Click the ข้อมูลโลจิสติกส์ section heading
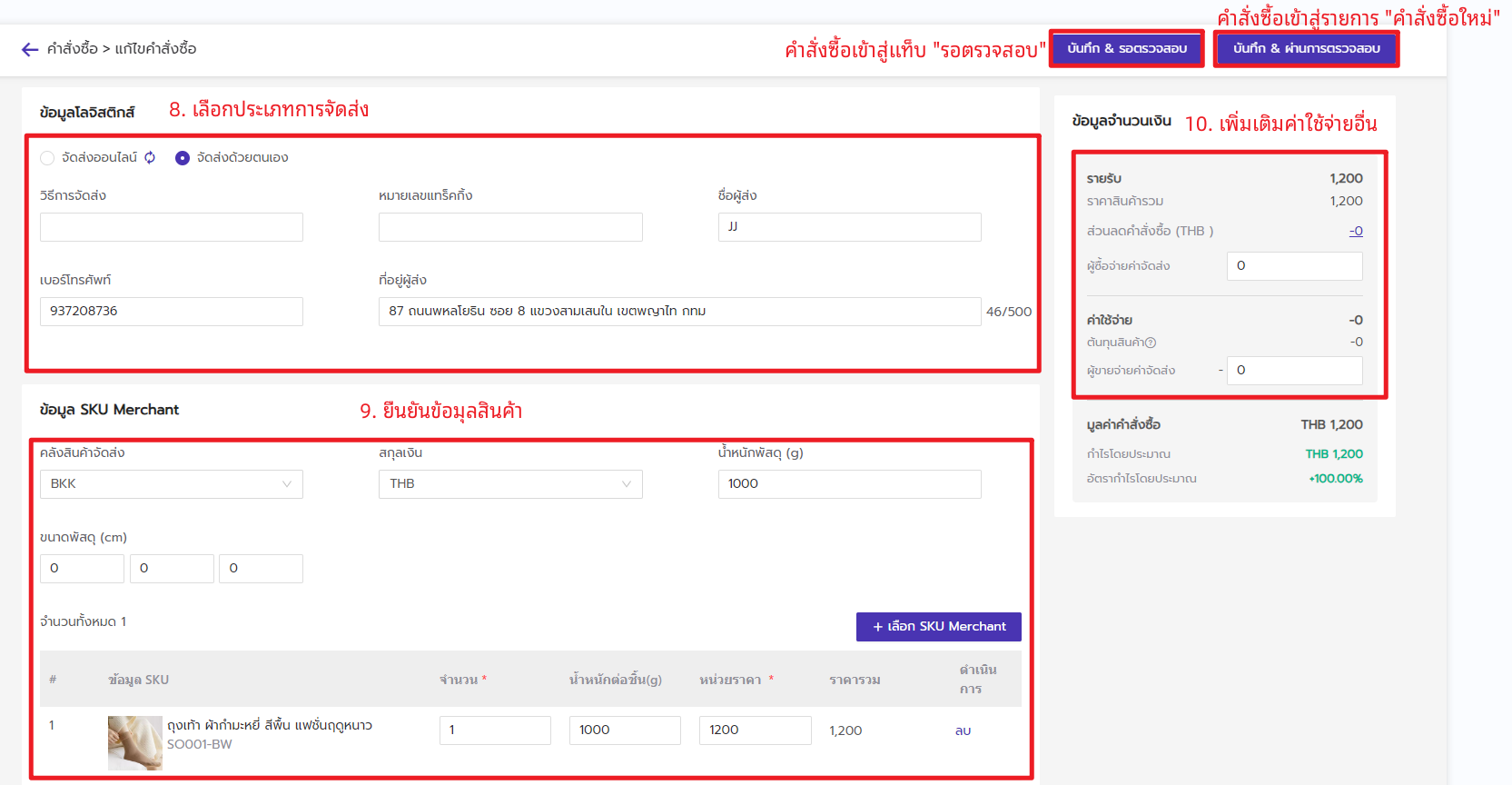This screenshot has width=1512, height=785. coord(87,113)
